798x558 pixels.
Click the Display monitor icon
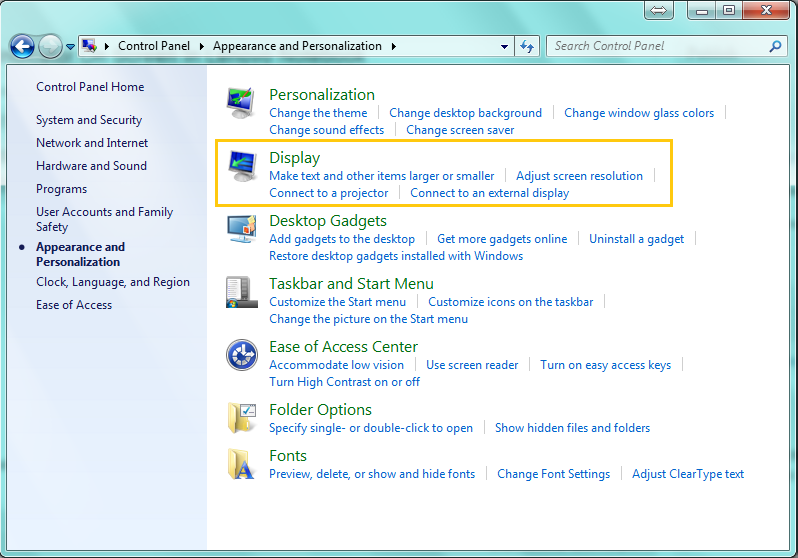pyautogui.click(x=242, y=166)
